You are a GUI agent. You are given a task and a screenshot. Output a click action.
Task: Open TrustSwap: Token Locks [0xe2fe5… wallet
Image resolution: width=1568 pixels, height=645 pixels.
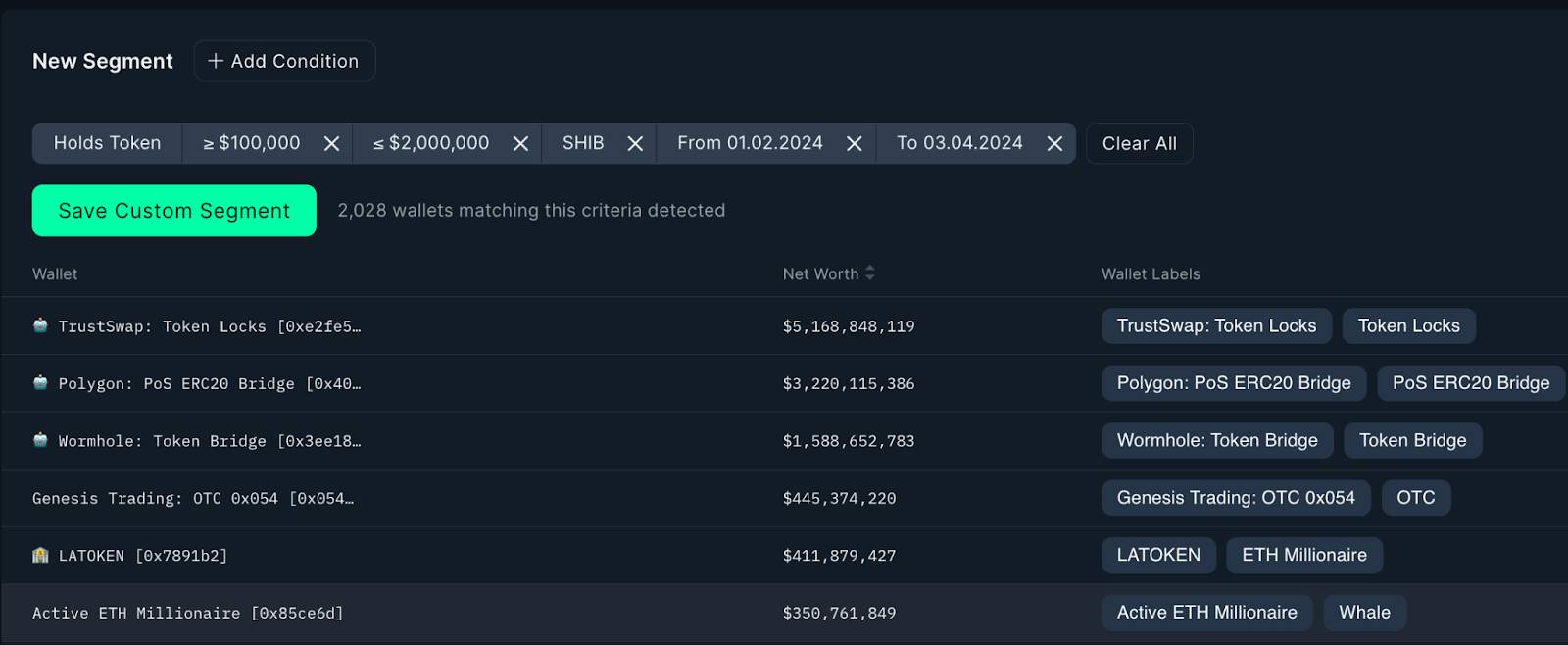pos(209,326)
